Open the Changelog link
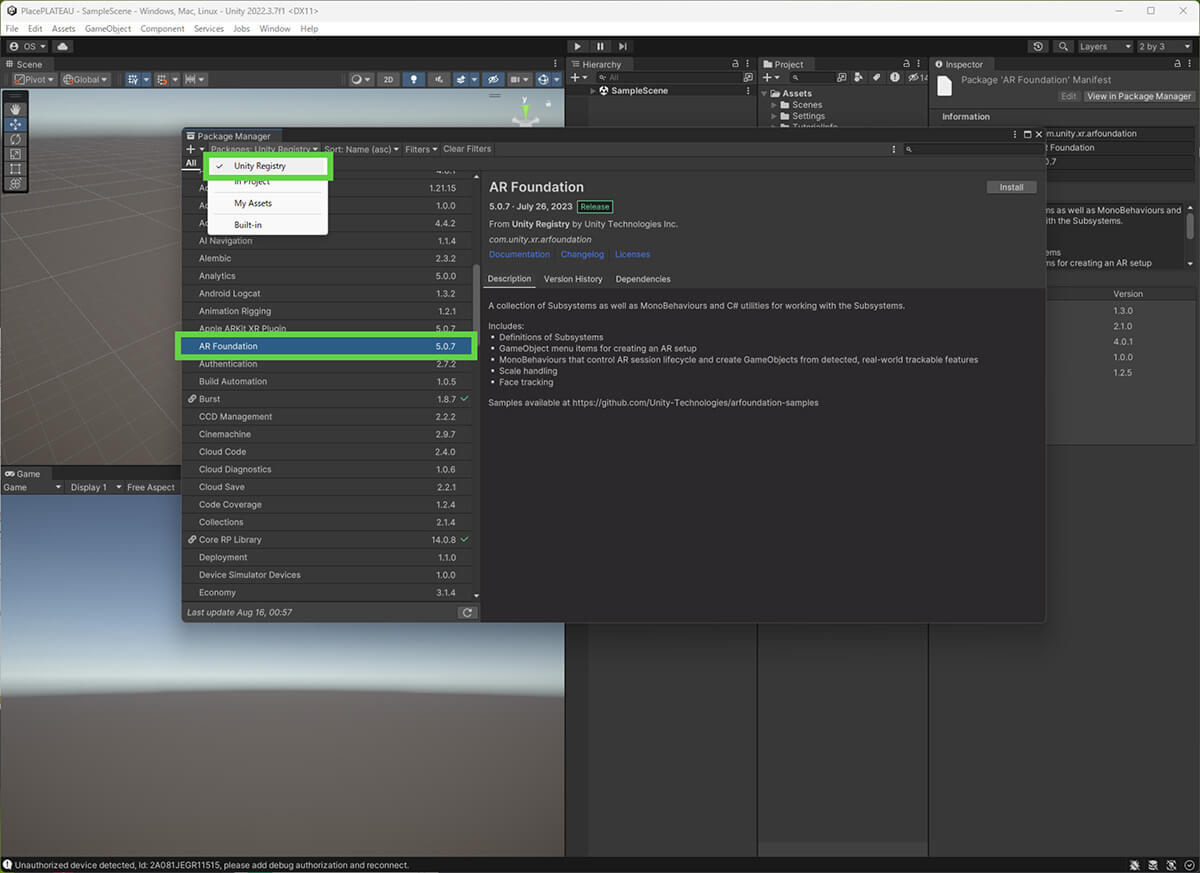Image resolution: width=1200 pixels, height=873 pixels. point(582,254)
